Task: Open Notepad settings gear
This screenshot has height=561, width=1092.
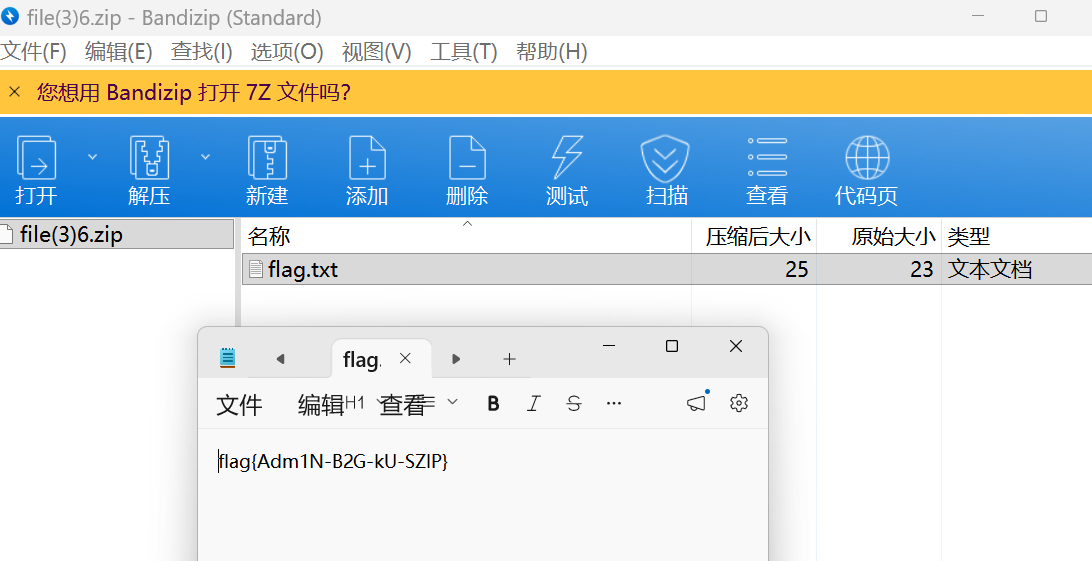Action: coord(739,403)
